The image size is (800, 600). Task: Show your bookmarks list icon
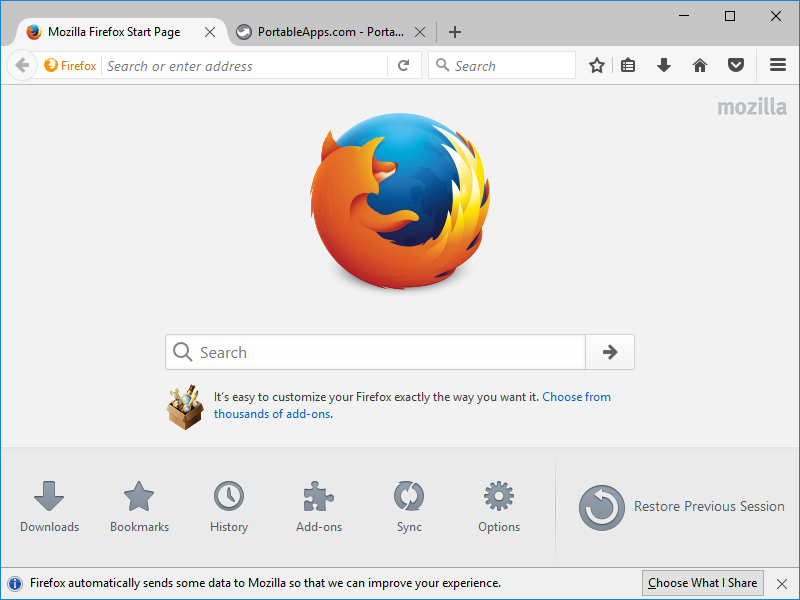click(628, 66)
